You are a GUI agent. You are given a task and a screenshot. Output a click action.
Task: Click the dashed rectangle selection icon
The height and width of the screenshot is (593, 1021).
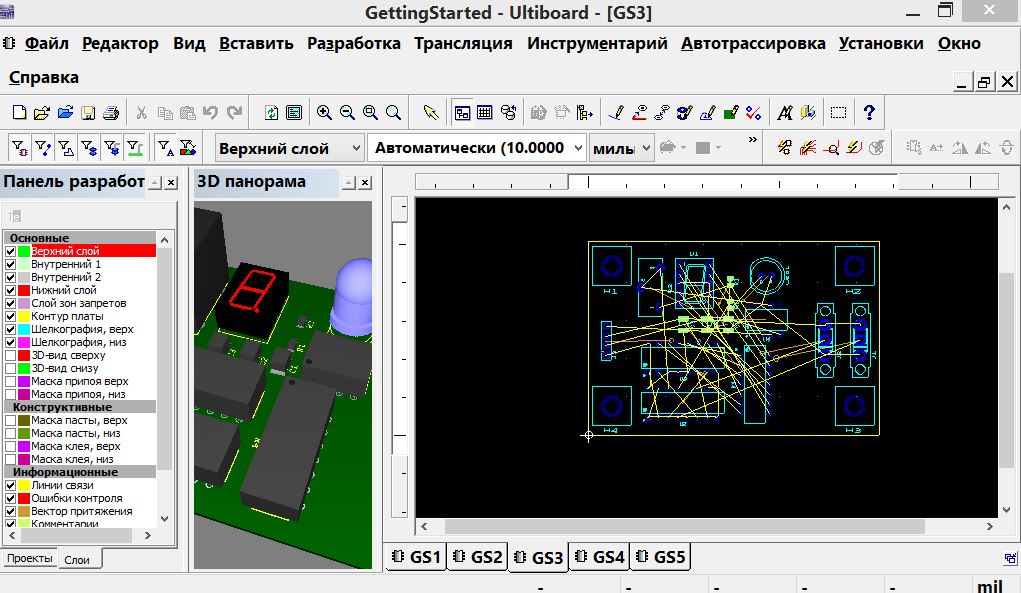point(839,113)
